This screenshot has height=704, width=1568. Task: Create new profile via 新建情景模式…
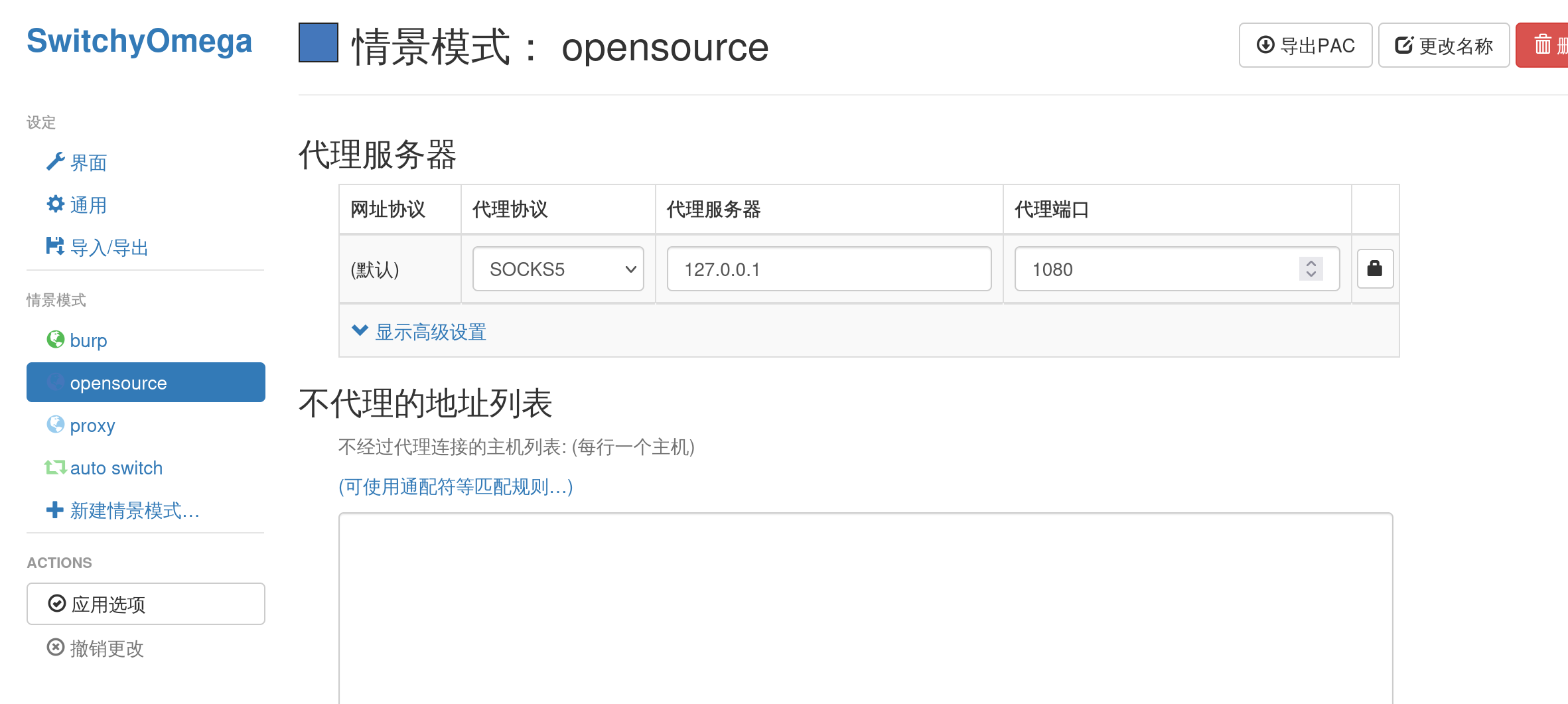click(x=135, y=510)
